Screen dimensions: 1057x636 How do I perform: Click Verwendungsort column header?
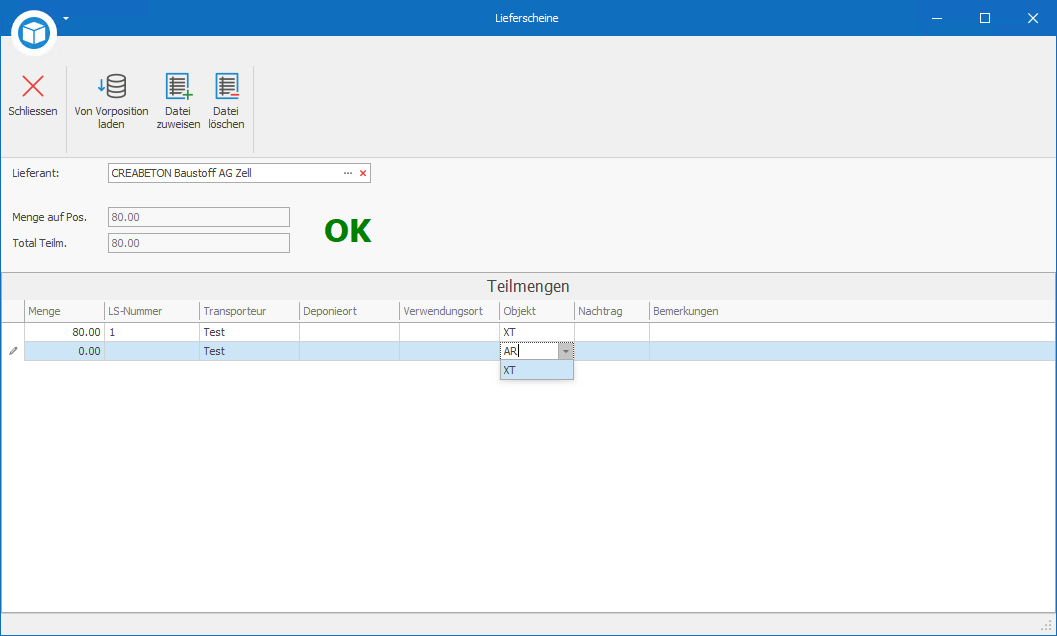449,312
